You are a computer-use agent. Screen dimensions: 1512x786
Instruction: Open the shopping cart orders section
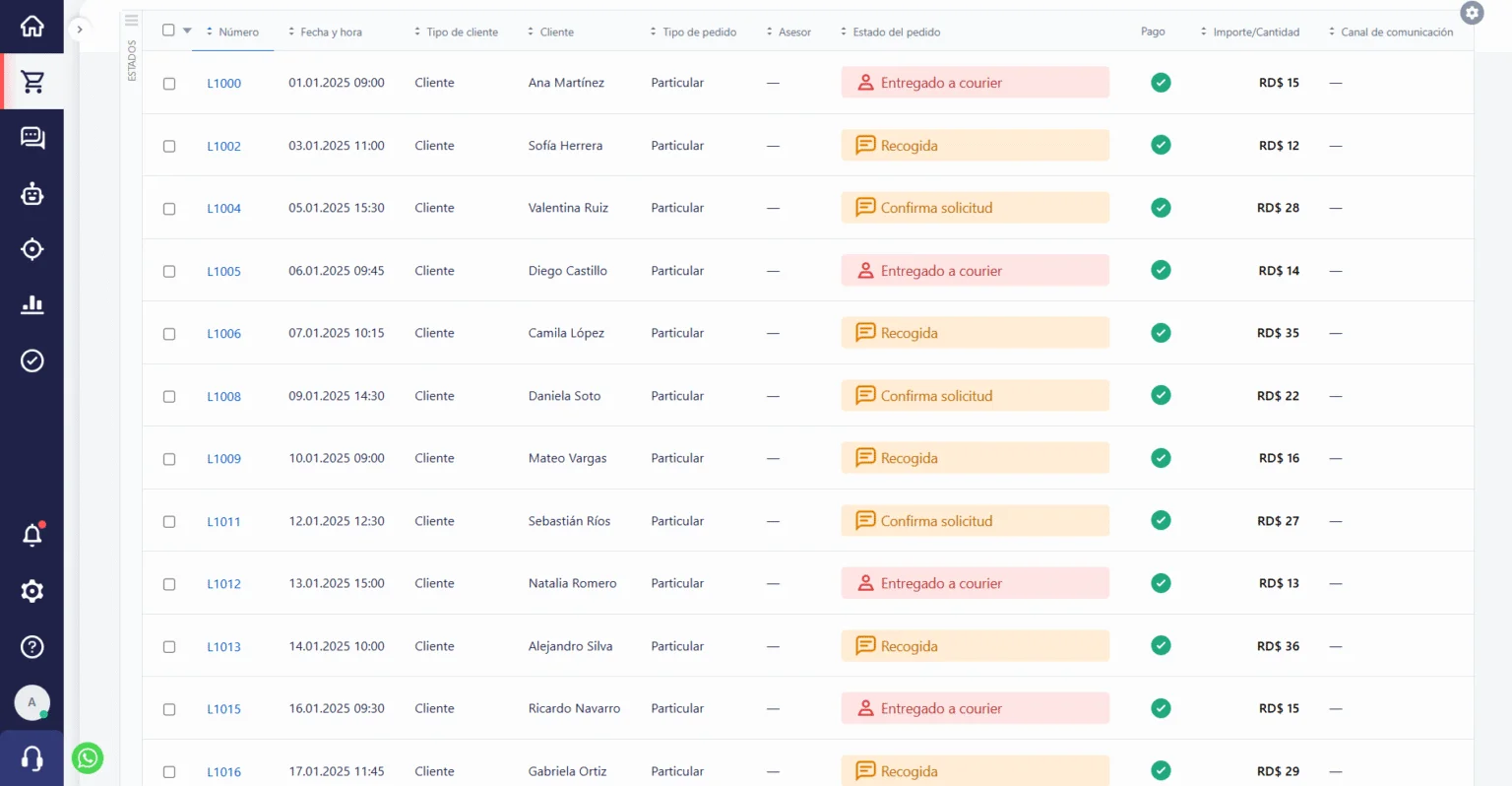point(31,82)
